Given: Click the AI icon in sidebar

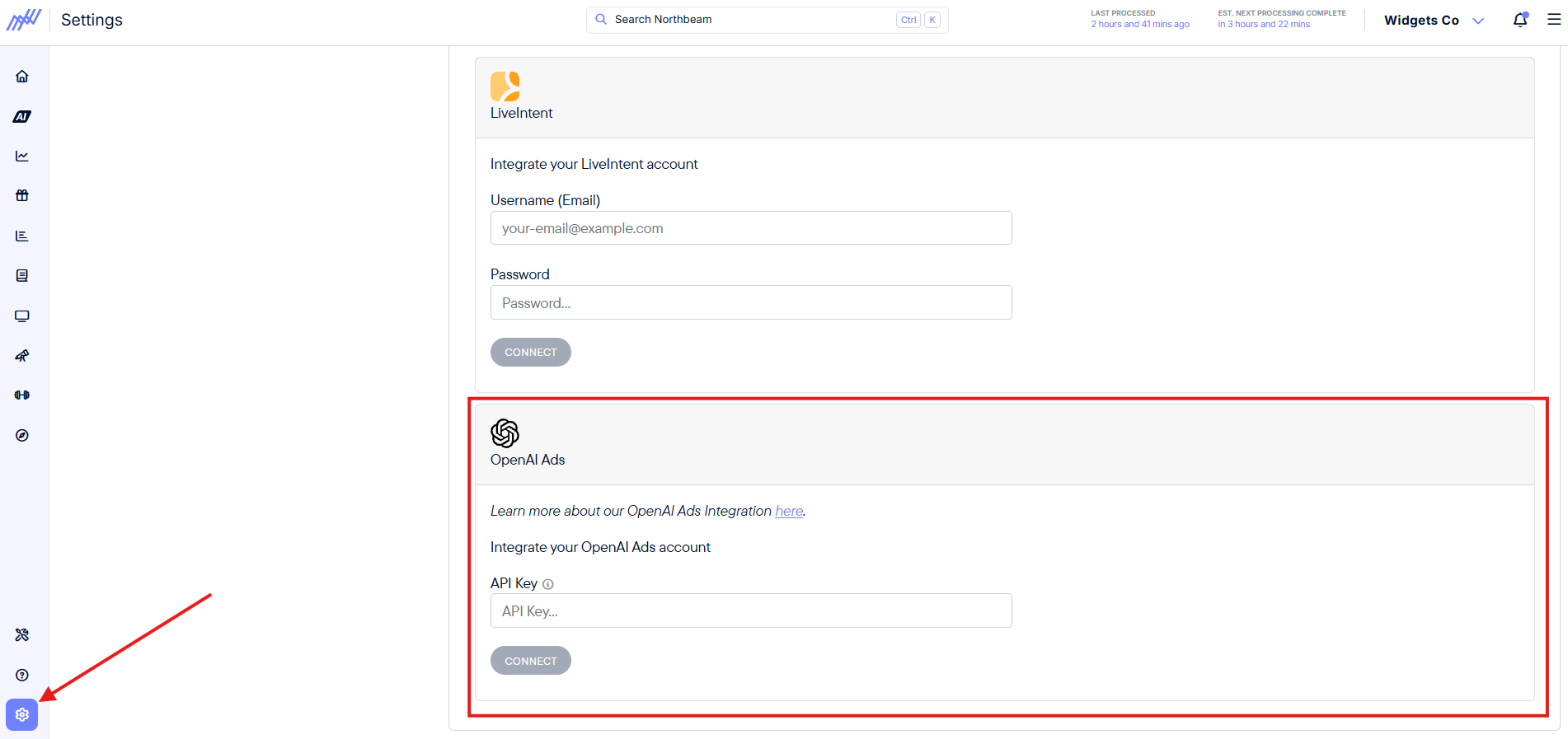Looking at the screenshot, I should coord(22,116).
